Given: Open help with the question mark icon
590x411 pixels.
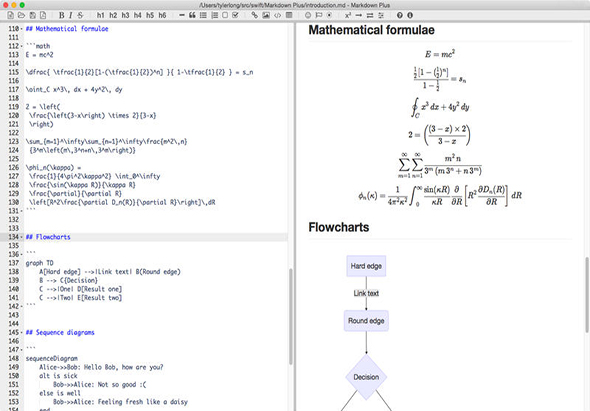Looking at the screenshot, I should pyautogui.click(x=400, y=15).
